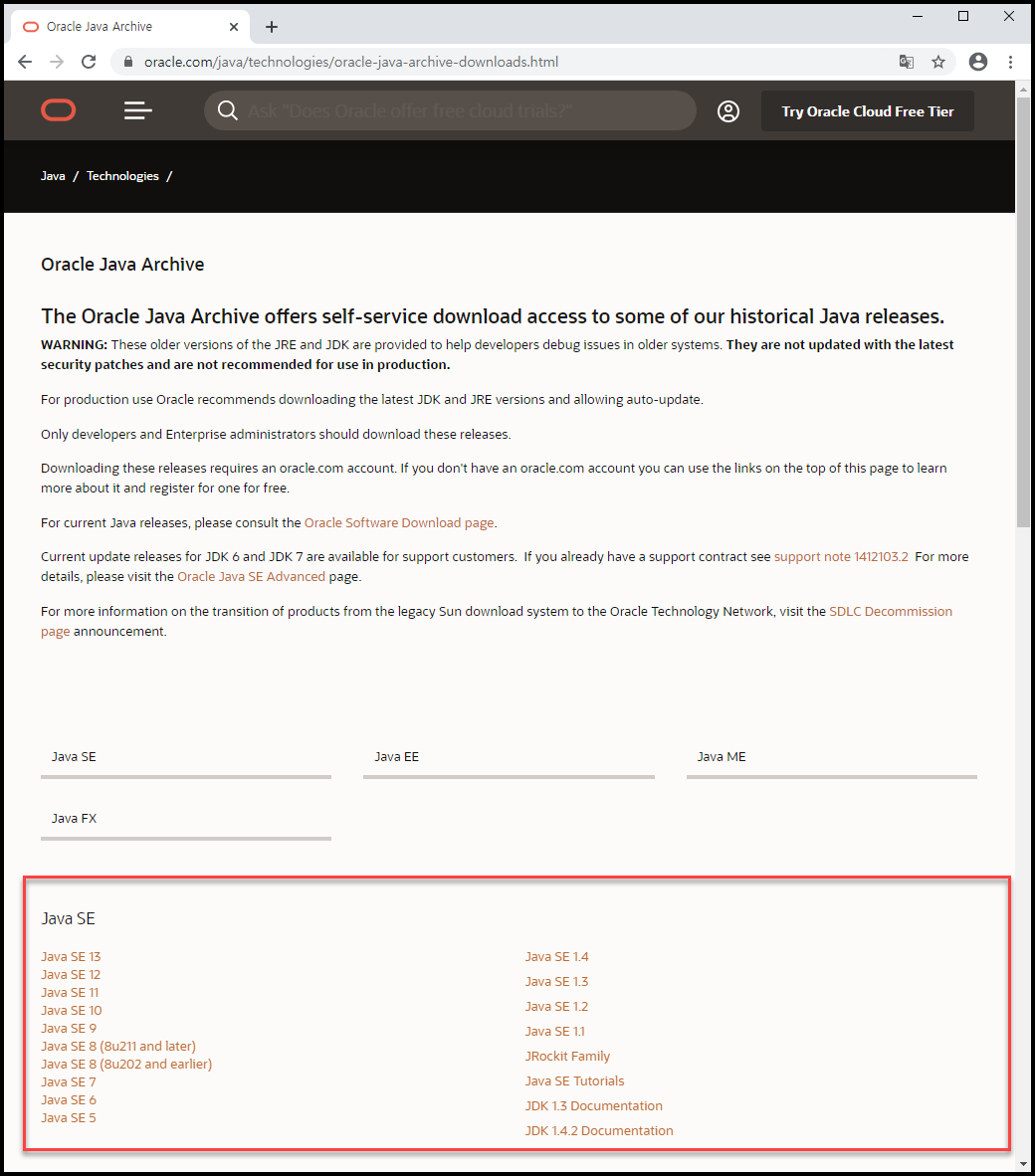Open Java SE 6 link

coord(69,1099)
